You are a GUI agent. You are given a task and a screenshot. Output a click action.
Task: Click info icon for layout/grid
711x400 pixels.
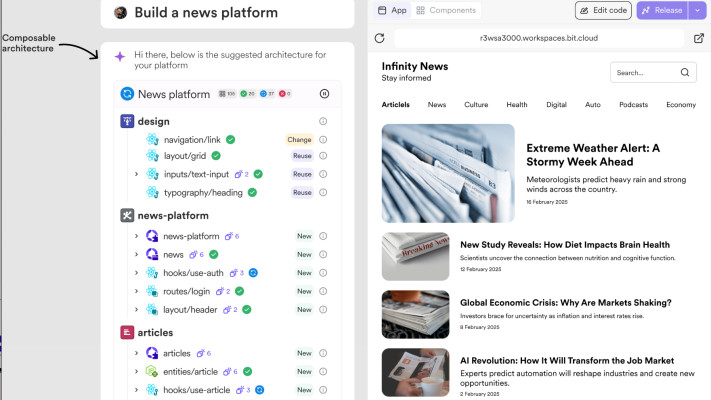[323, 156]
